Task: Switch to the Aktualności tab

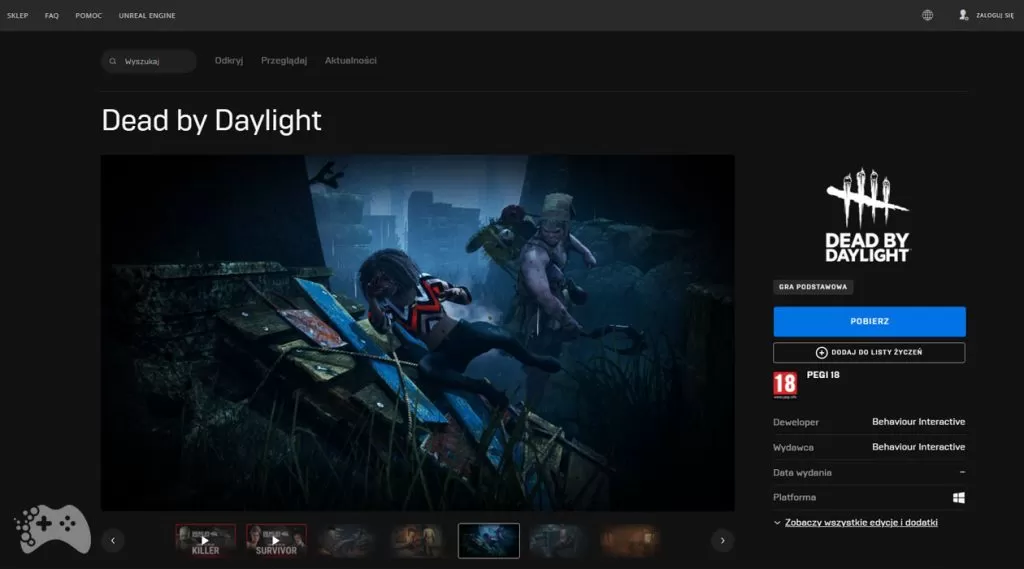Action: (351, 60)
